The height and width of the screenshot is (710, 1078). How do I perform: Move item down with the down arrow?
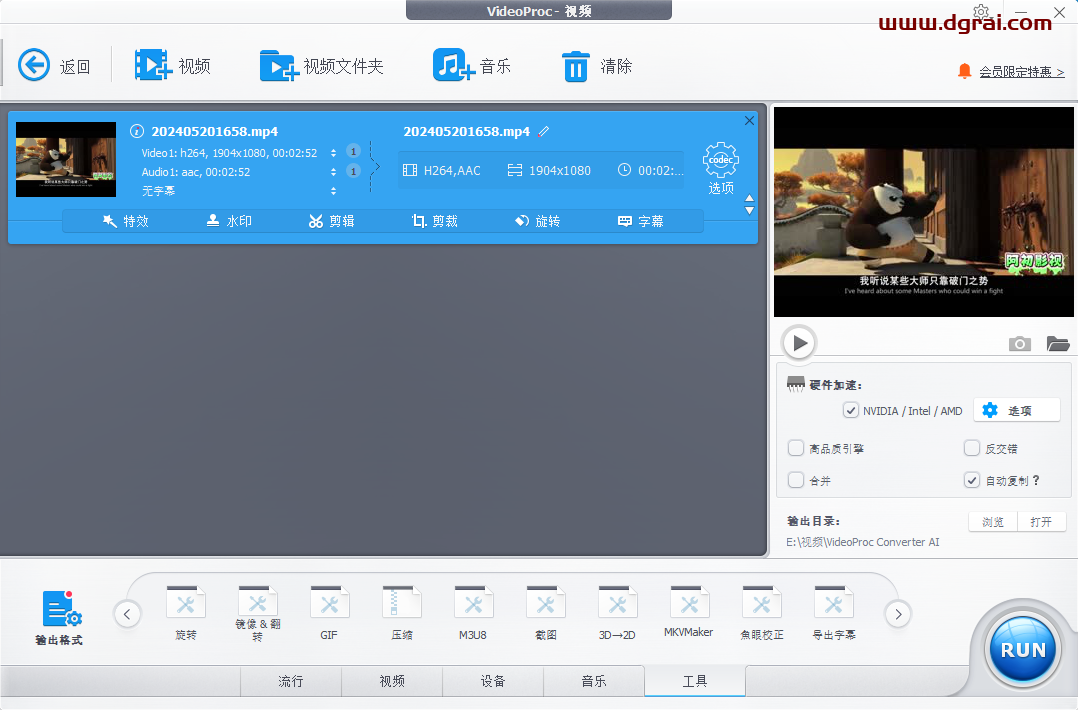click(x=749, y=210)
